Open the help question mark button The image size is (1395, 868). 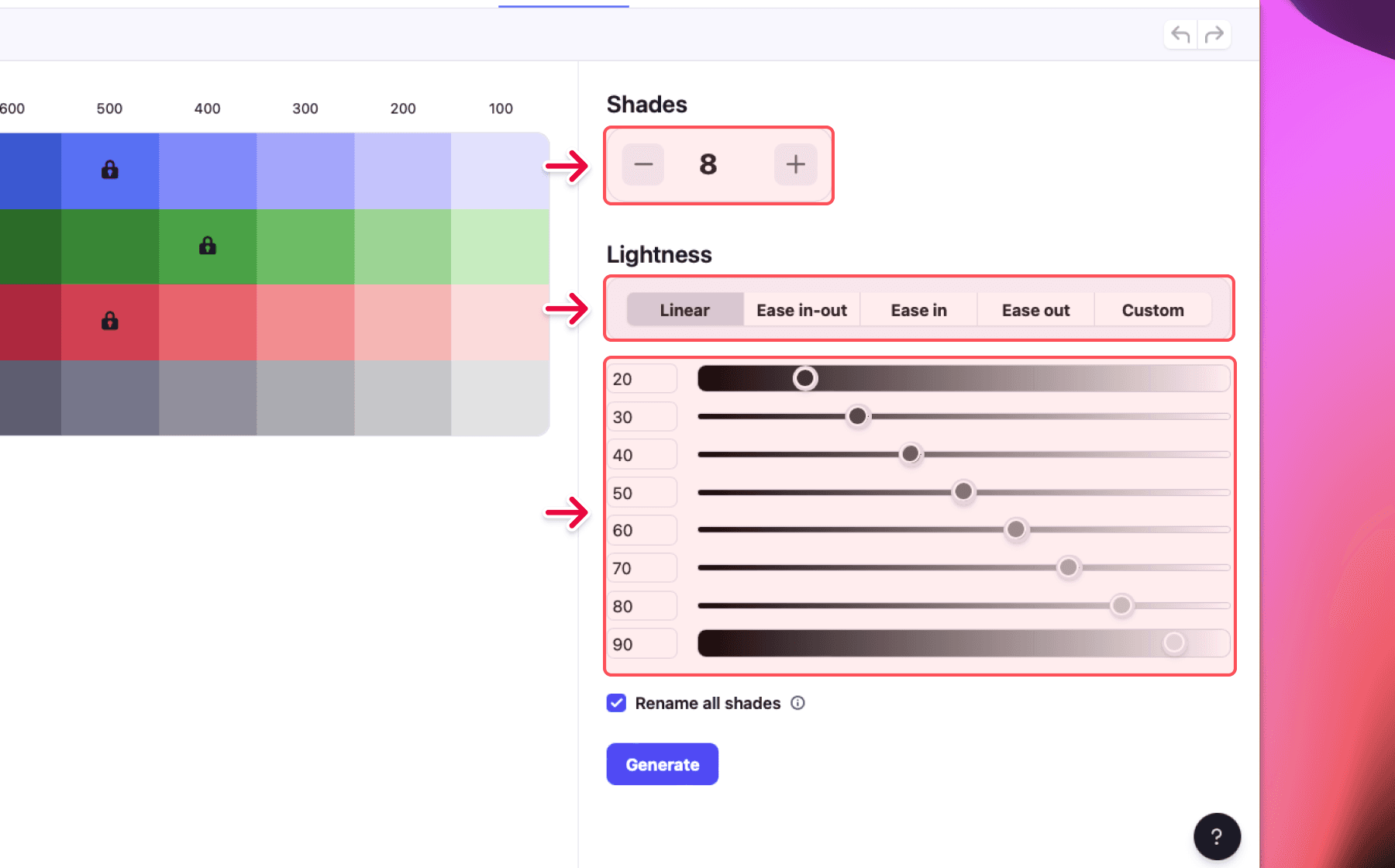(x=1217, y=836)
